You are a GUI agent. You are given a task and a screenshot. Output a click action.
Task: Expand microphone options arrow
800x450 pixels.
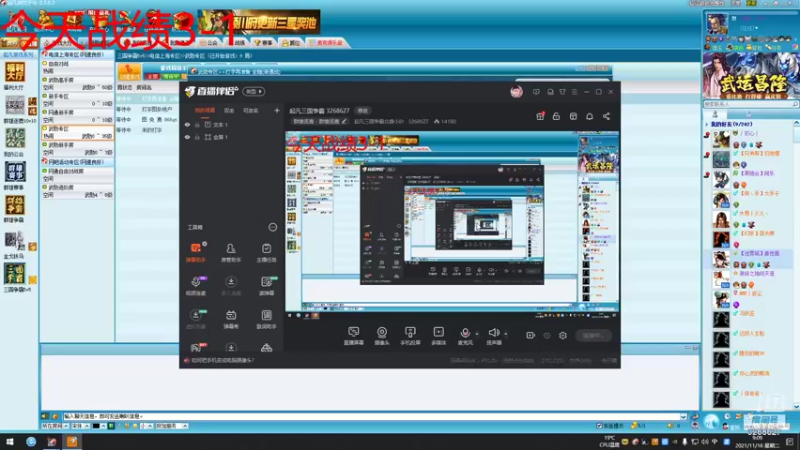(477, 334)
